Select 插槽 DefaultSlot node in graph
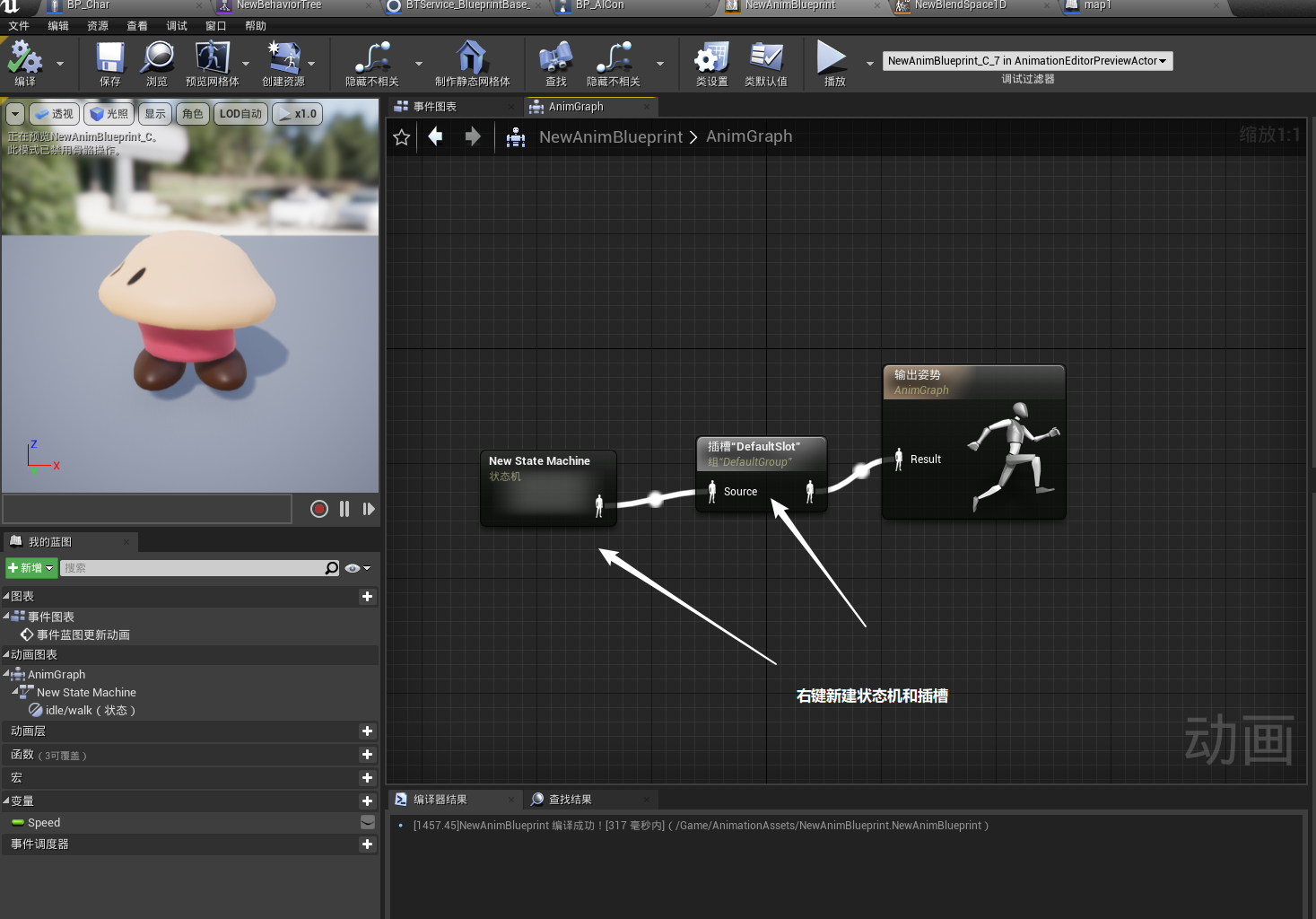The height and width of the screenshot is (919, 1316). click(762, 474)
